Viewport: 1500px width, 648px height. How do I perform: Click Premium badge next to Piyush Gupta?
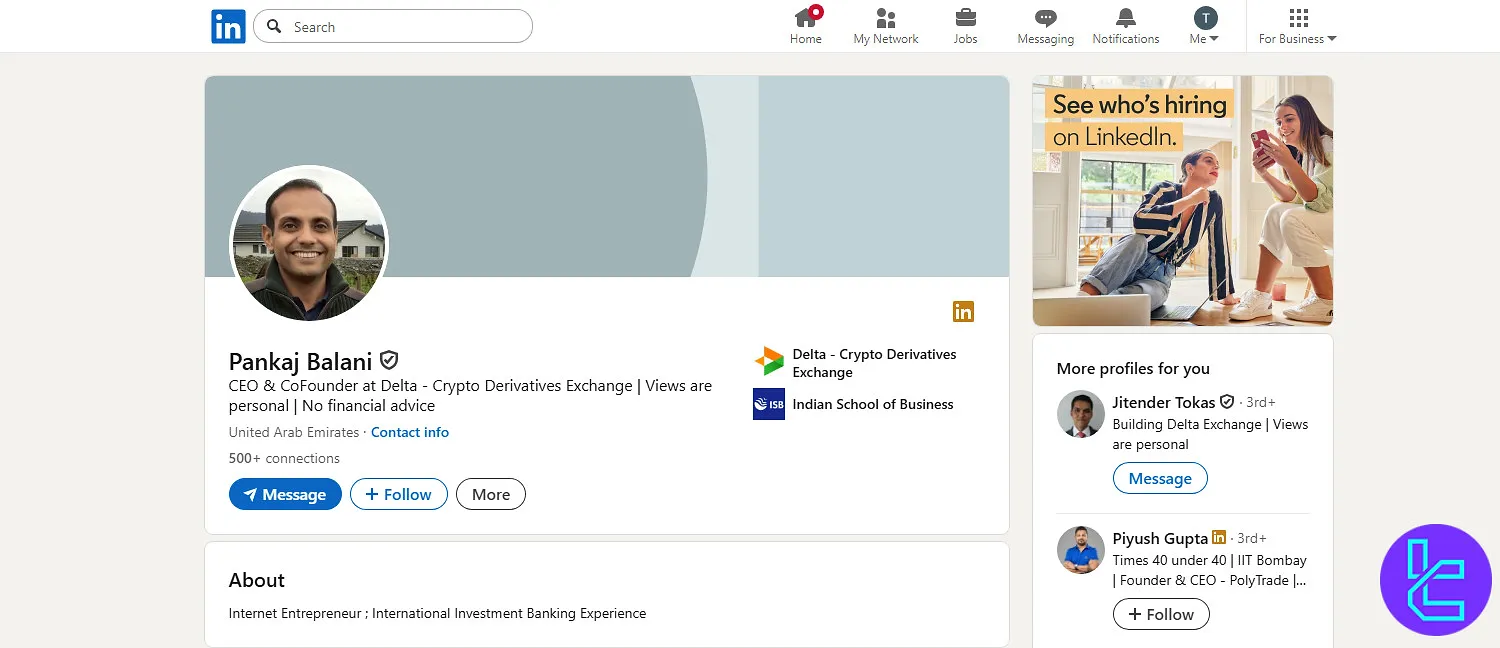(x=1219, y=538)
